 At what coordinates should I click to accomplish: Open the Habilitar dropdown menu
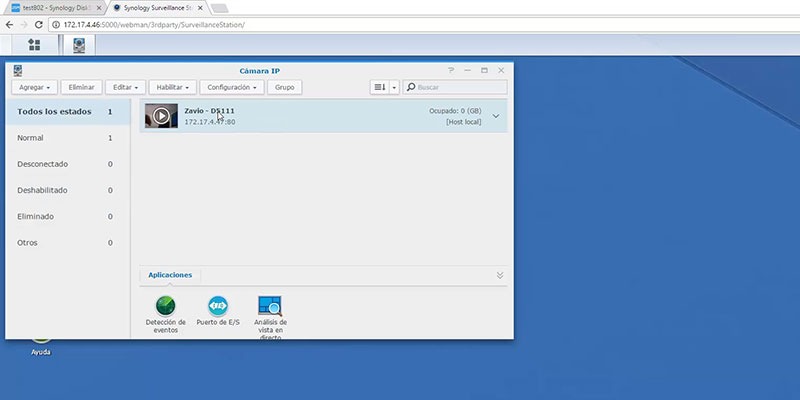point(172,87)
